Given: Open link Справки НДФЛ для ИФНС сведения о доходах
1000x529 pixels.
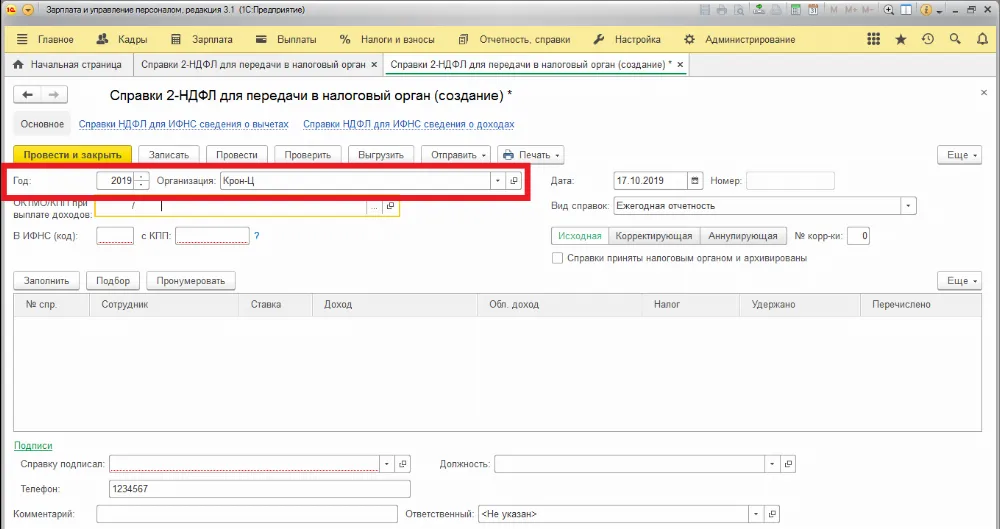Looking at the screenshot, I should pos(409,124).
